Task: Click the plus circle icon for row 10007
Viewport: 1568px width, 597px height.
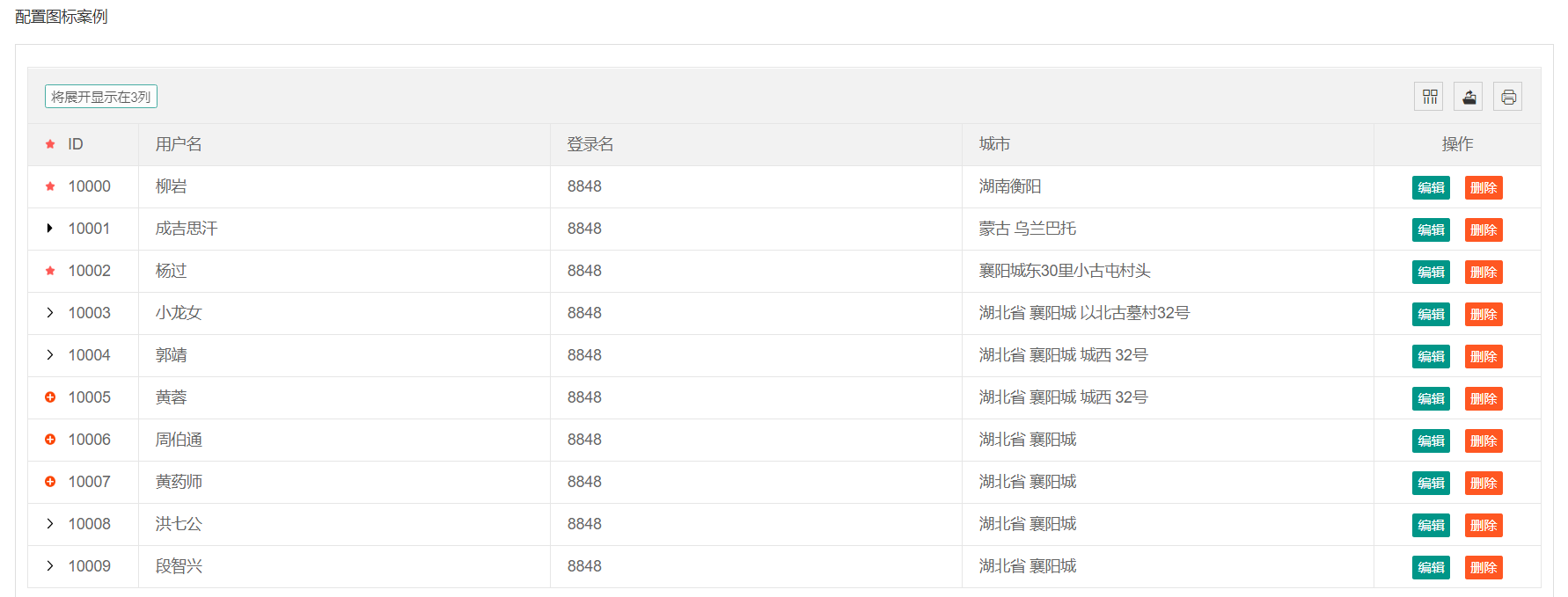Action: coord(50,482)
